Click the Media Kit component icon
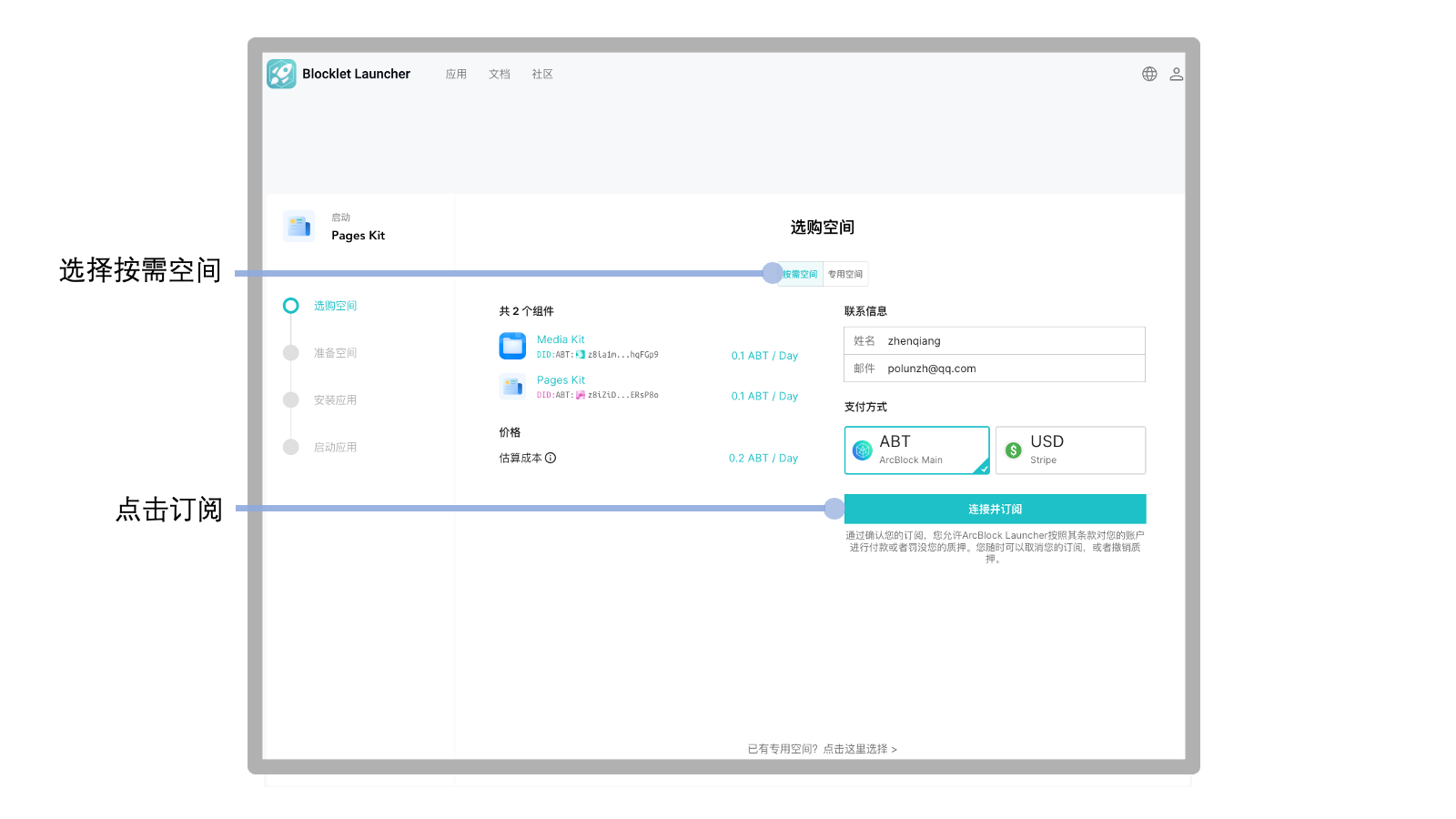Screen dimensions: 1456x819 click(x=512, y=346)
